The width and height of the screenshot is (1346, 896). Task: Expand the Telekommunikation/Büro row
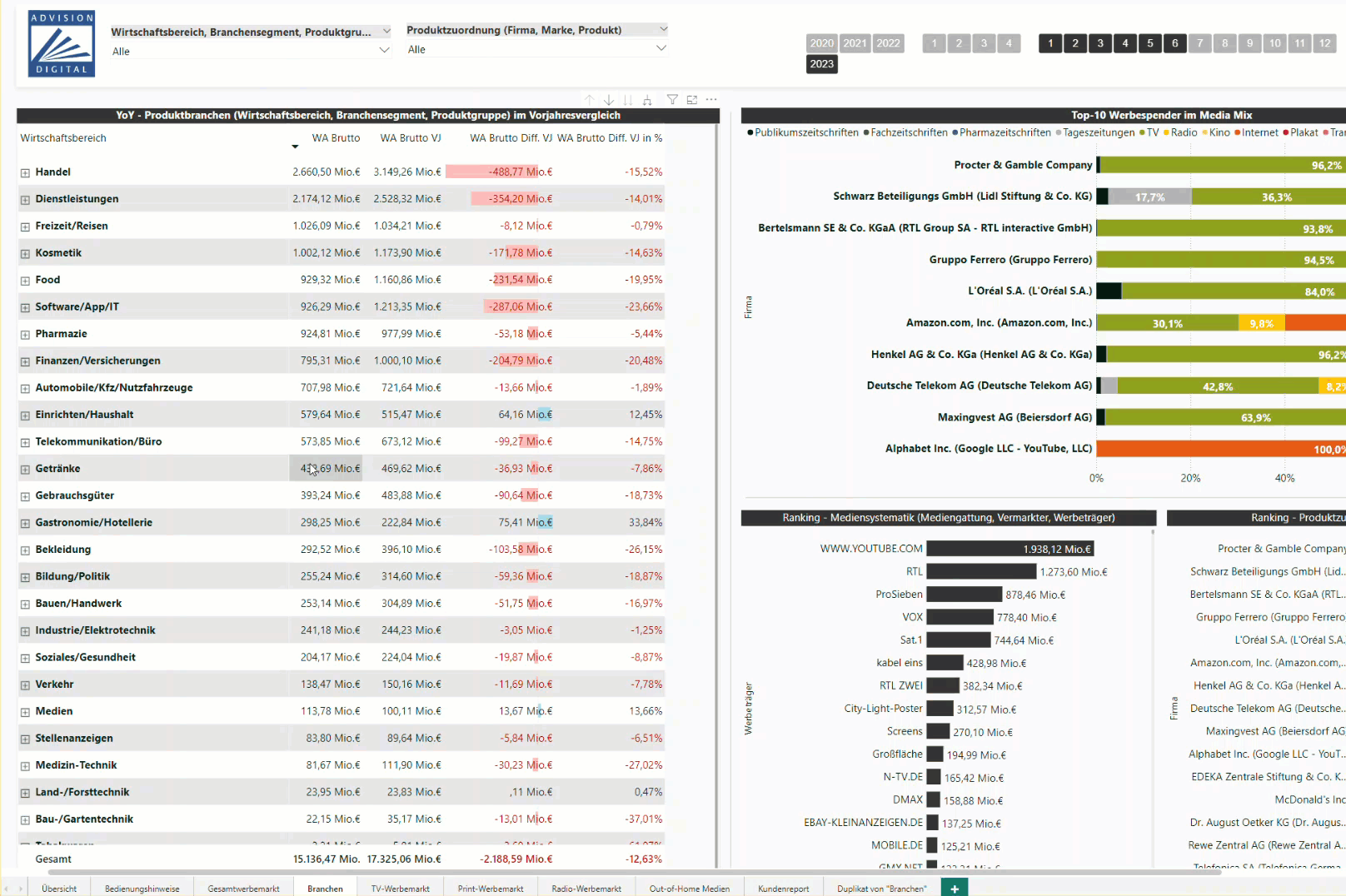(25, 443)
